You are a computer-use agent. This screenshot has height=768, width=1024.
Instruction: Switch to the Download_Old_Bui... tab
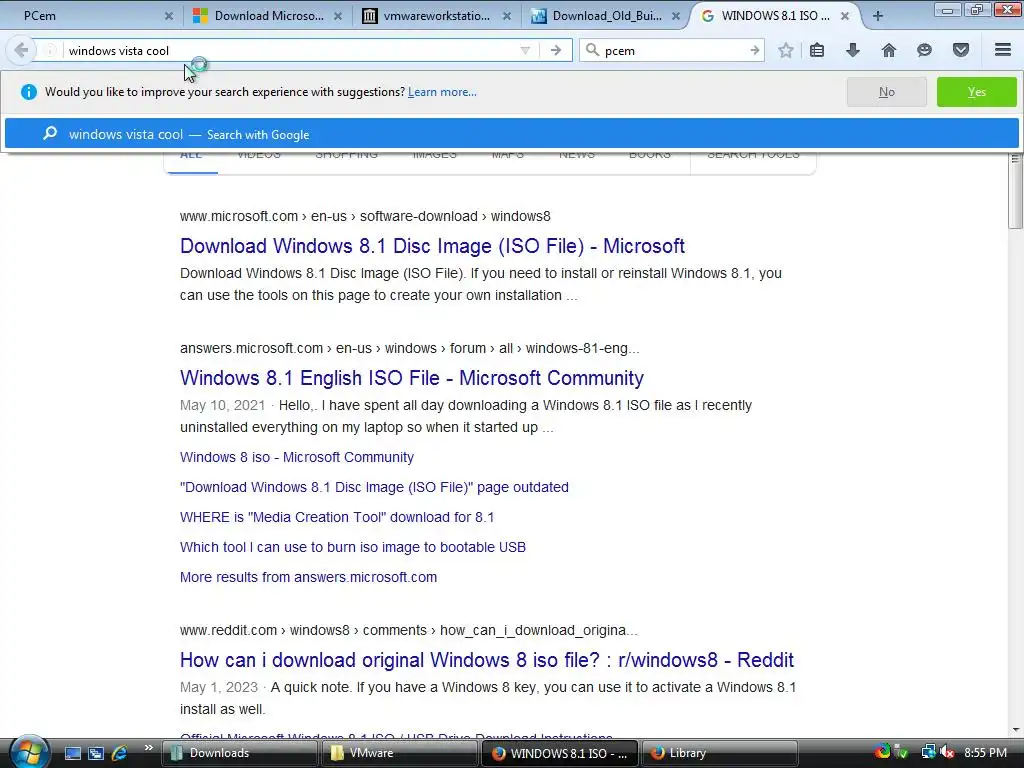pos(605,16)
